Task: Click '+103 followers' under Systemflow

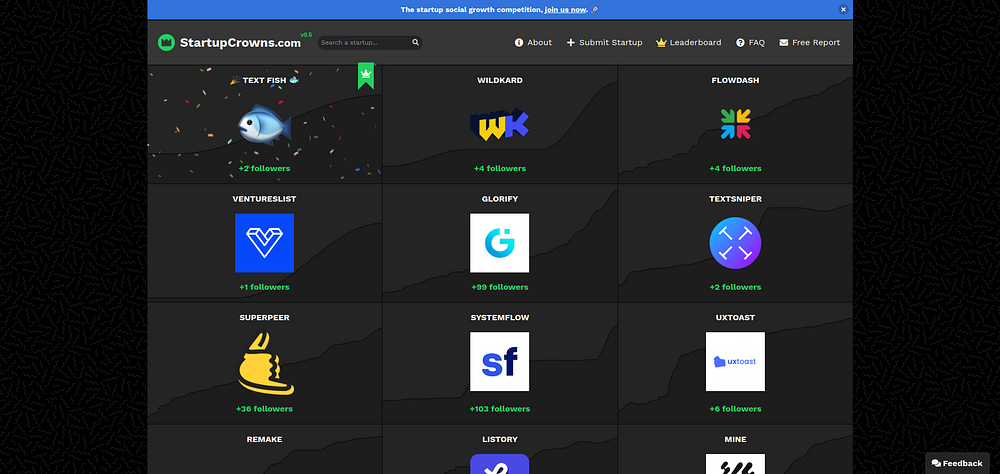Action: pos(500,409)
